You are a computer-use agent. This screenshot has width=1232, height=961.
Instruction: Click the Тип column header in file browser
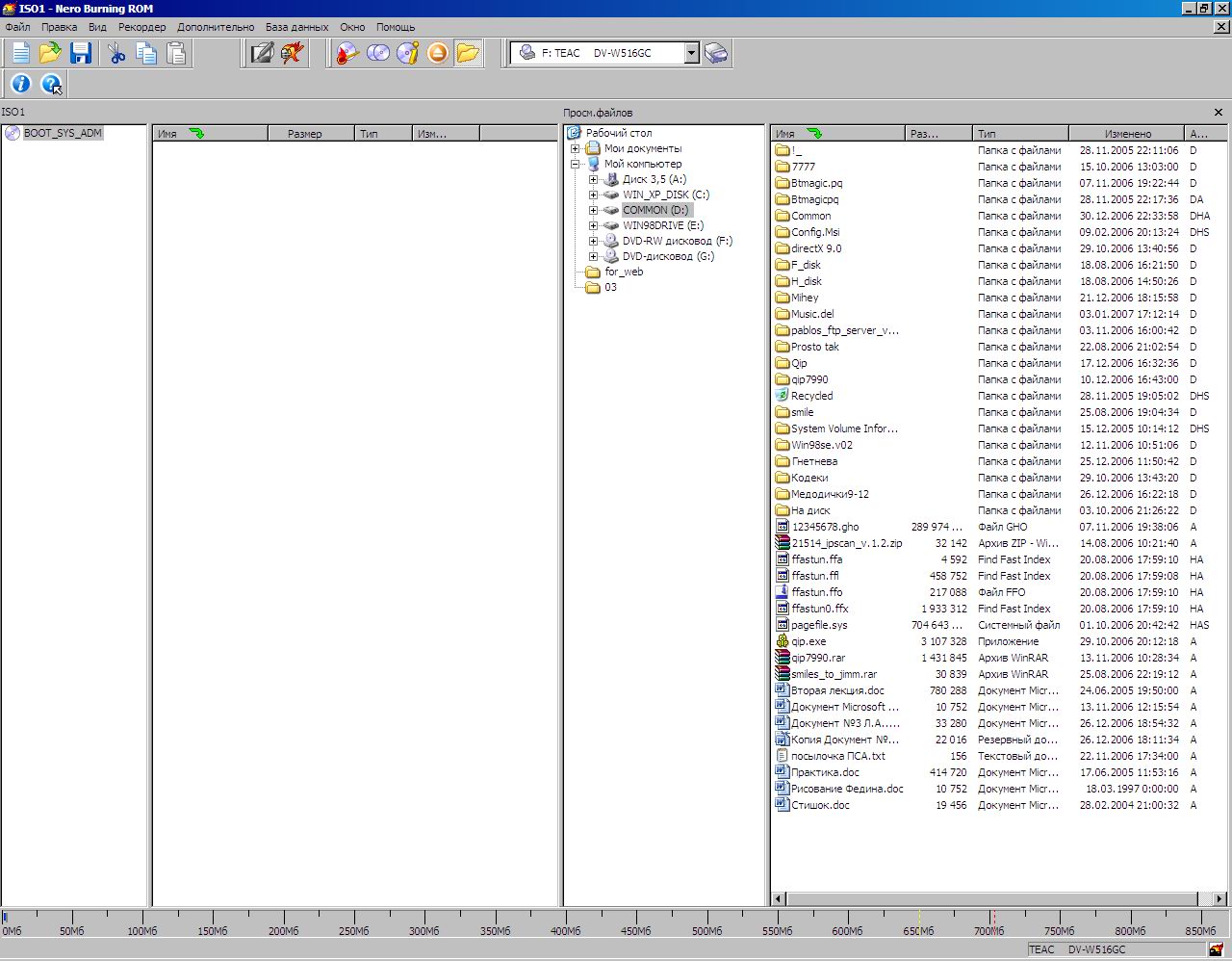(x=1018, y=134)
